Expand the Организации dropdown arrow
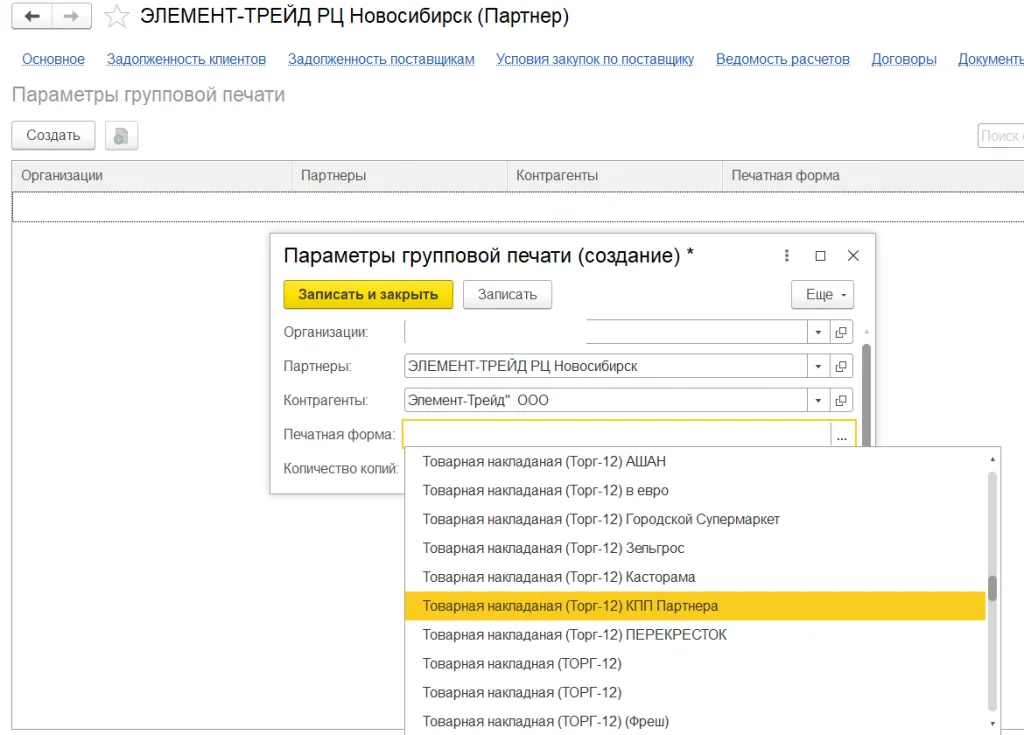Screen dimensions: 1024x735 [818, 332]
